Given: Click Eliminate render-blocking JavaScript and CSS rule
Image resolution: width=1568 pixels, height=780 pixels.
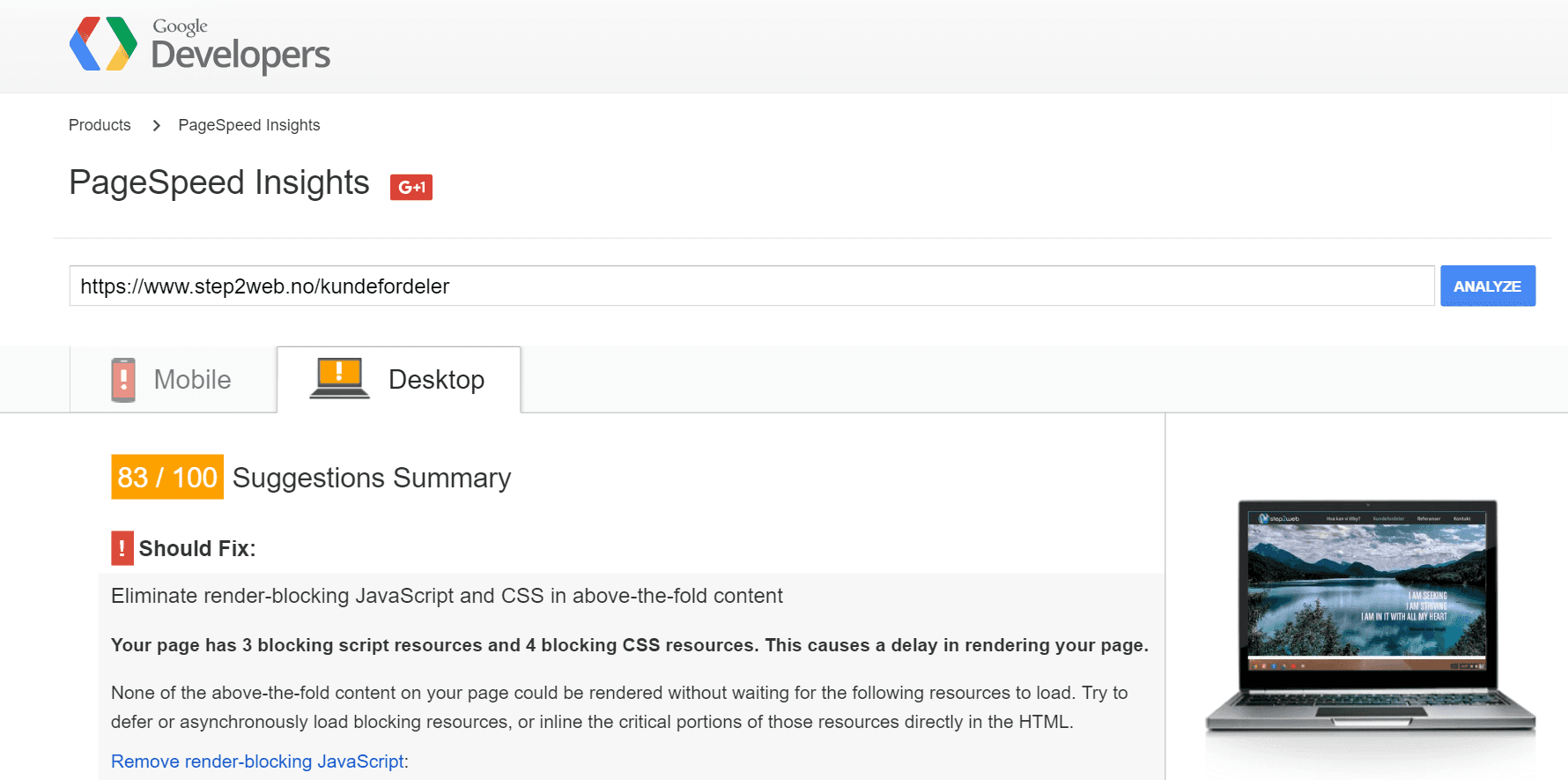Looking at the screenshot, I should 447,596.
